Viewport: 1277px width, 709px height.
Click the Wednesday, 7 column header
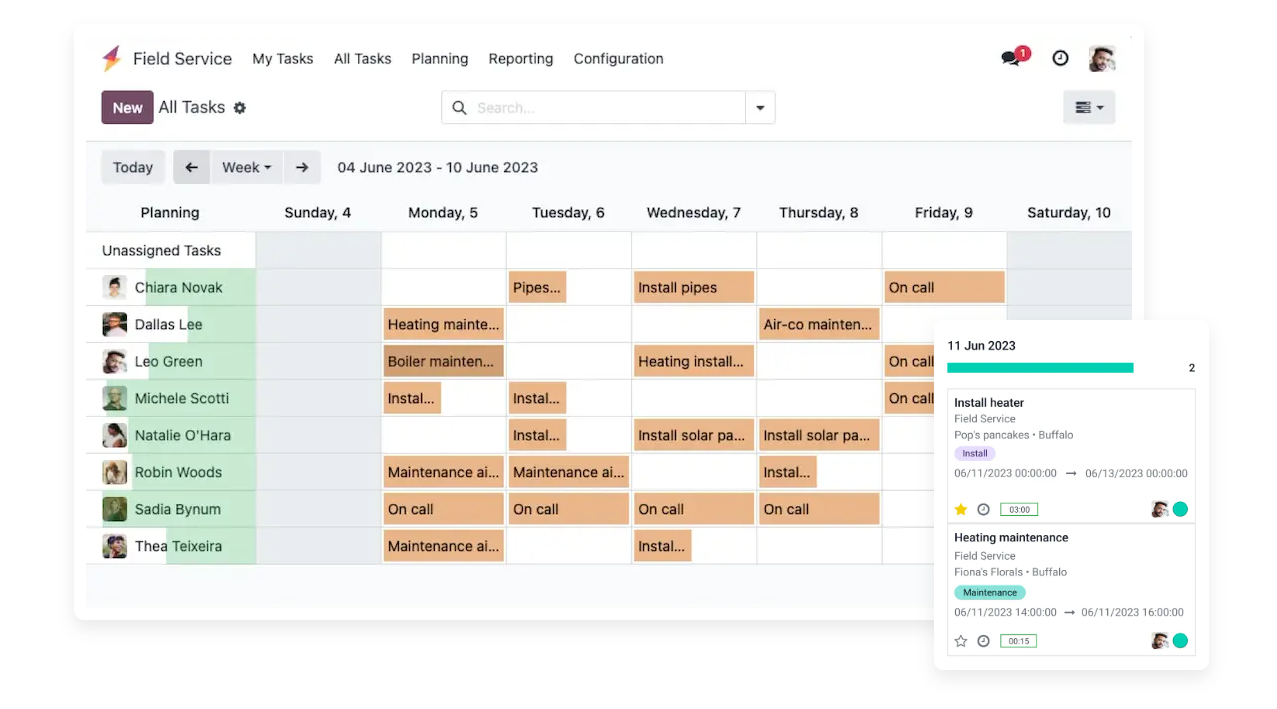pyautogui.click(x=694, y=212)
